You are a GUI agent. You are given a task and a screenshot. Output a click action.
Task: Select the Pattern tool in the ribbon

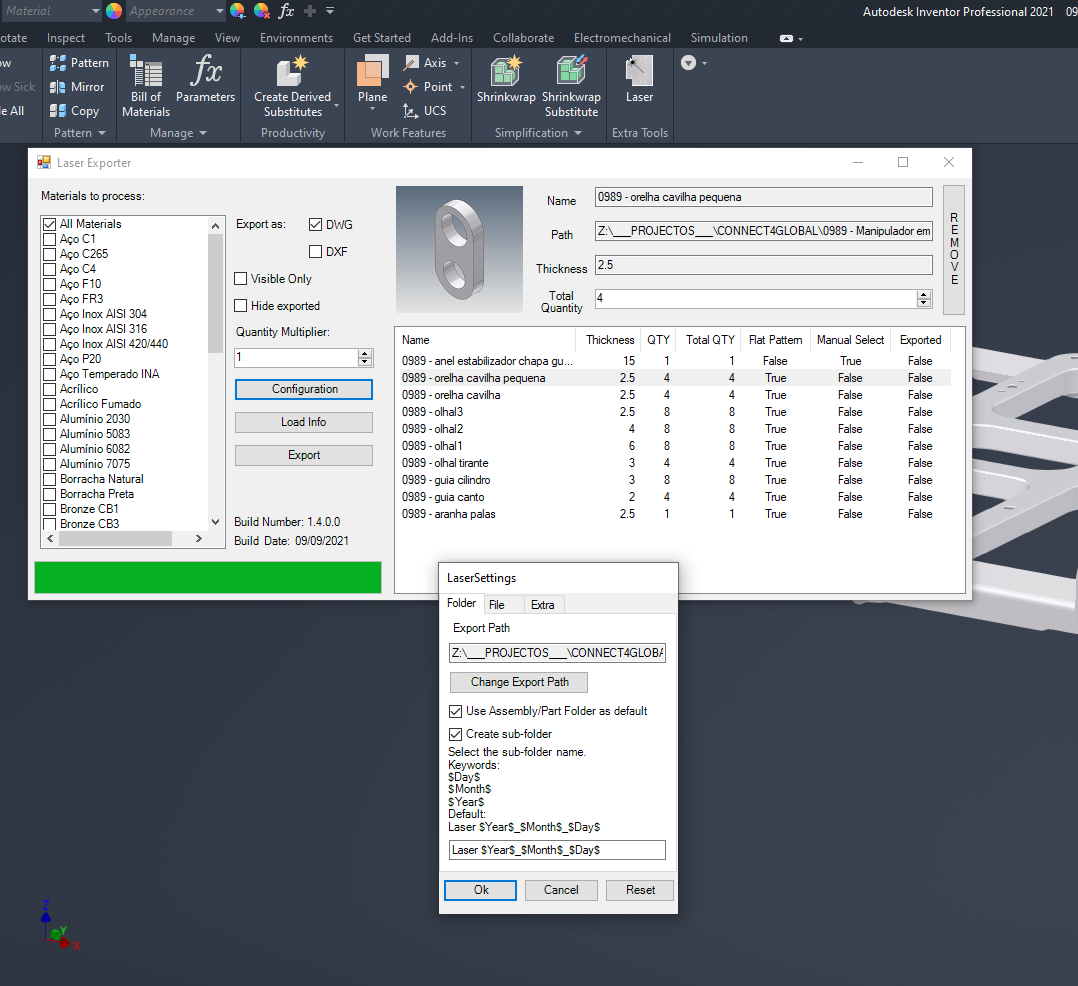click(x=80, y=63)
